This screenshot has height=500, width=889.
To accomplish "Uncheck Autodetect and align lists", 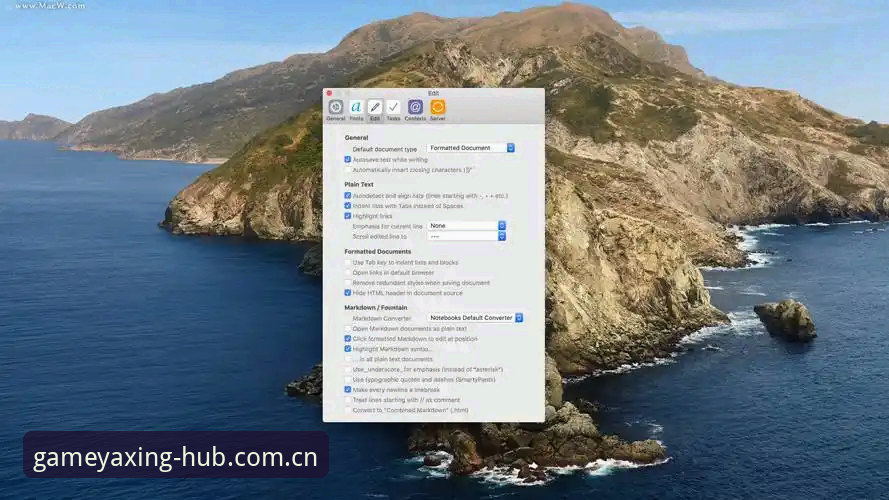I will coord(348,196).
